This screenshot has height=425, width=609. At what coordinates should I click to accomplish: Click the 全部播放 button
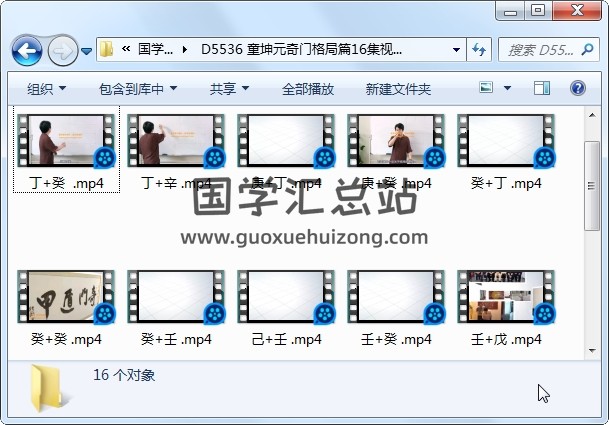308,89
